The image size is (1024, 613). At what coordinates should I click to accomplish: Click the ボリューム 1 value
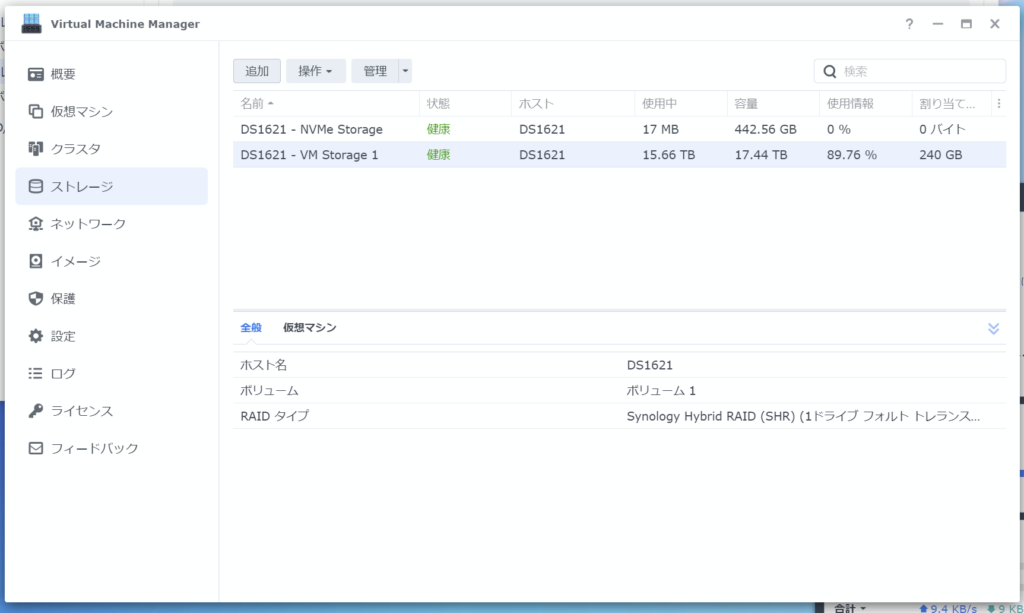[x=661, y=390]
